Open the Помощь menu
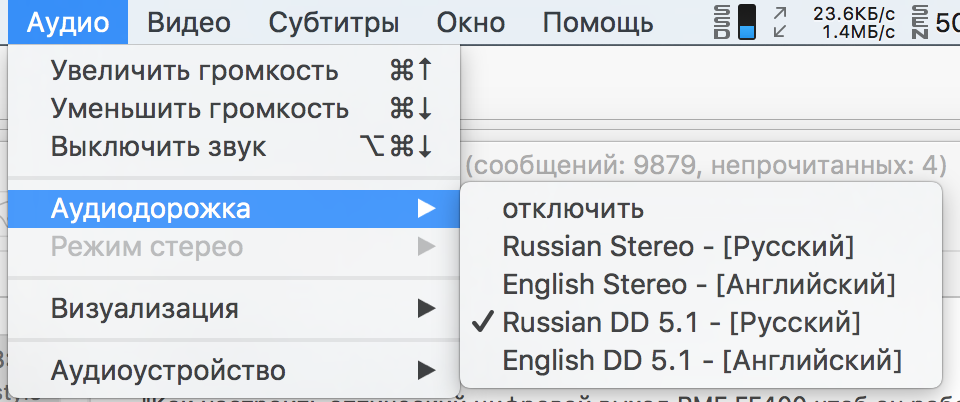 pyautogui.click(x=598, y=22)
